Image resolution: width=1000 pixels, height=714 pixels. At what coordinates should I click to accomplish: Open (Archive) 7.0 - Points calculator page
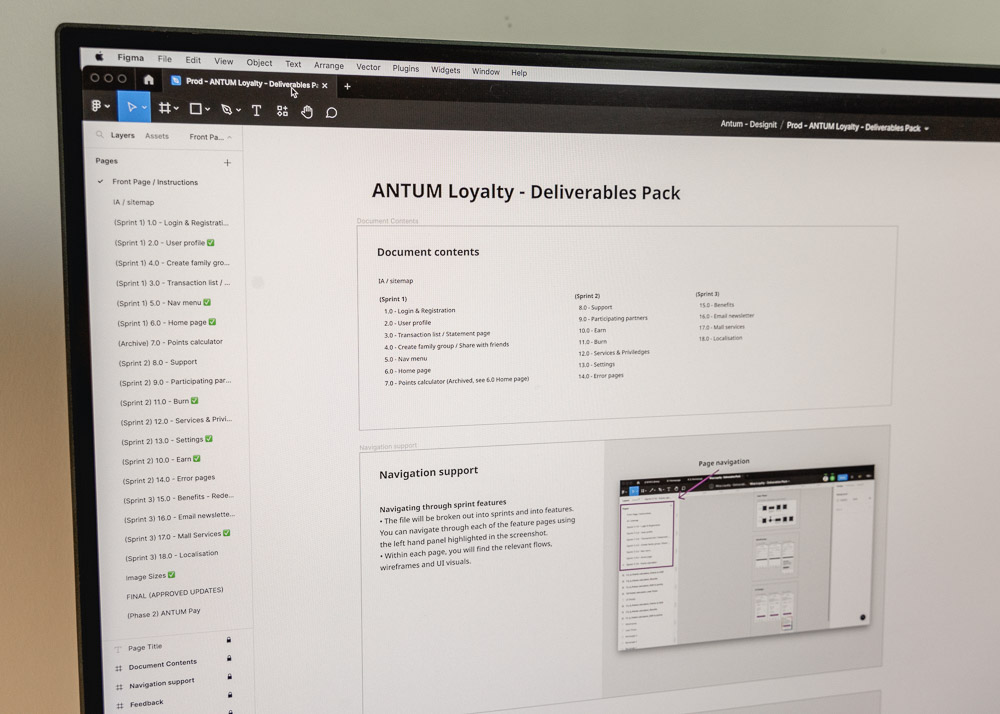[170, 343]
